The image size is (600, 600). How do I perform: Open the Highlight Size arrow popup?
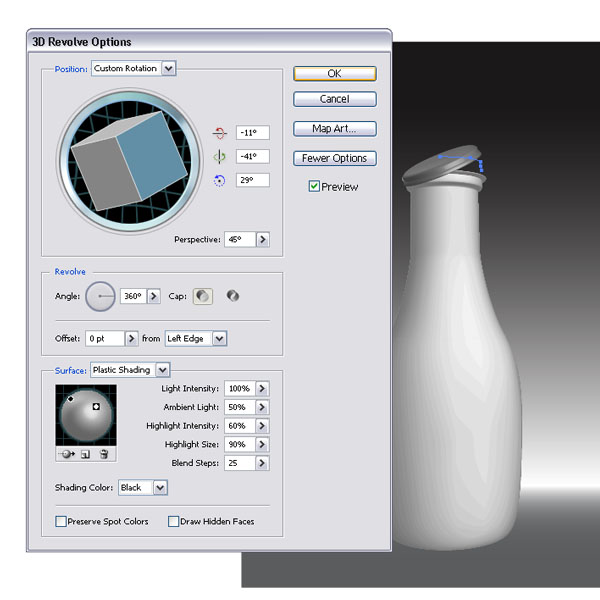tap(262, 445)
